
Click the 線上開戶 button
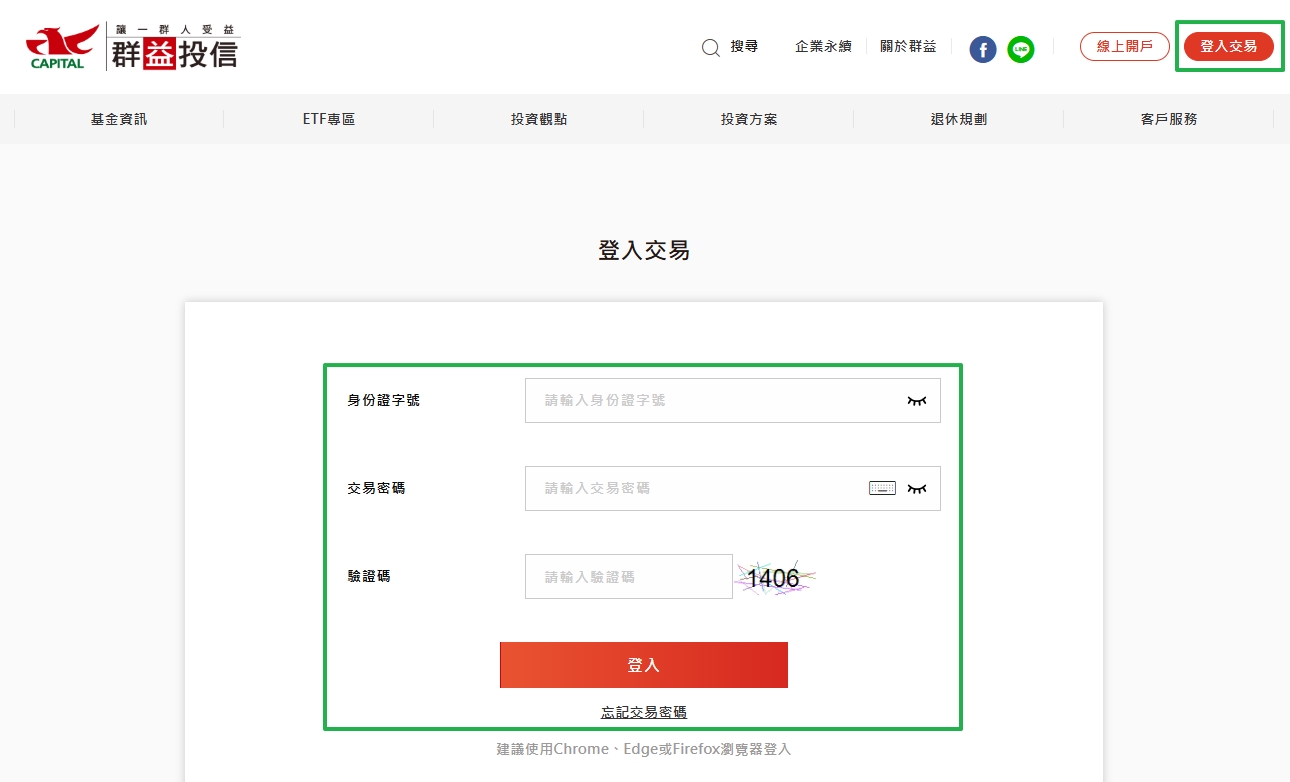coord(1124,46)
